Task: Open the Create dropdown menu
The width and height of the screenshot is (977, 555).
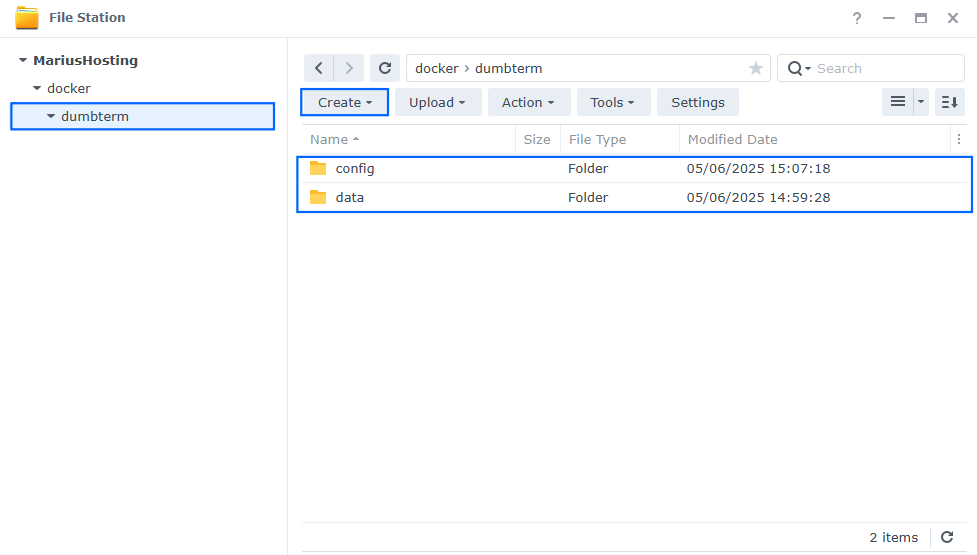Action: [x=345, y=102]
